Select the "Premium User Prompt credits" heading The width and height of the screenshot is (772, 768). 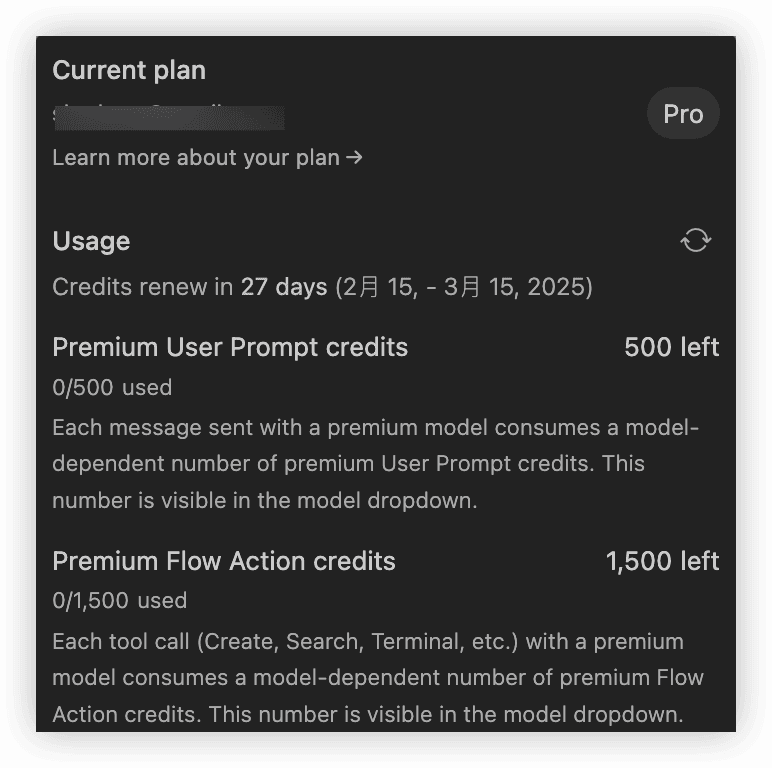[230, 347]
